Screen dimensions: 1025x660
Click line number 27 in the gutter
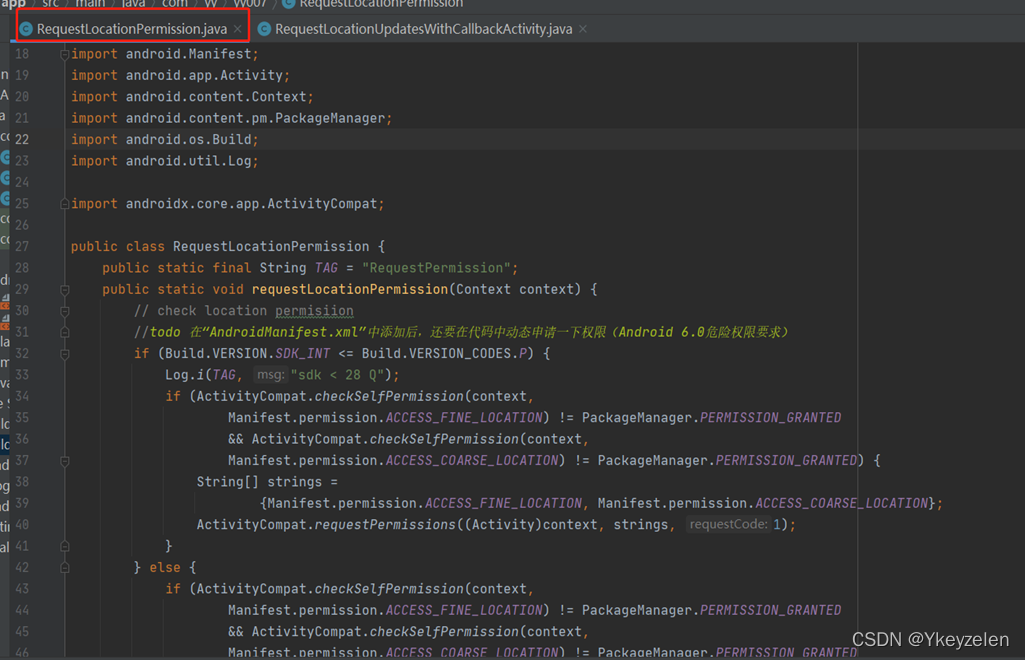(x=22, y=246)
